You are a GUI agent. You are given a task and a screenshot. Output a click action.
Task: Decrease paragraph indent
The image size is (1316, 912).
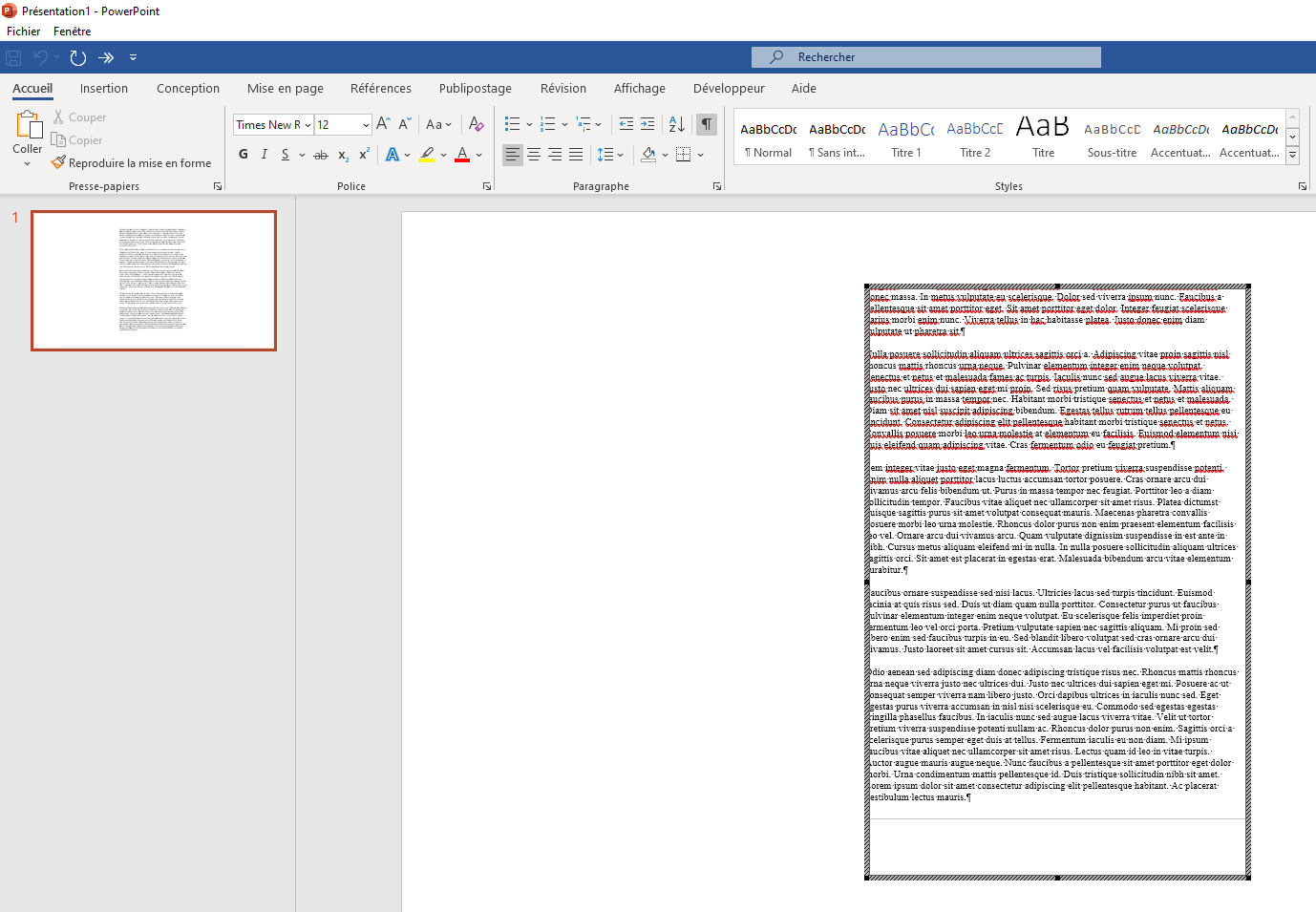(x=626, y=124)
